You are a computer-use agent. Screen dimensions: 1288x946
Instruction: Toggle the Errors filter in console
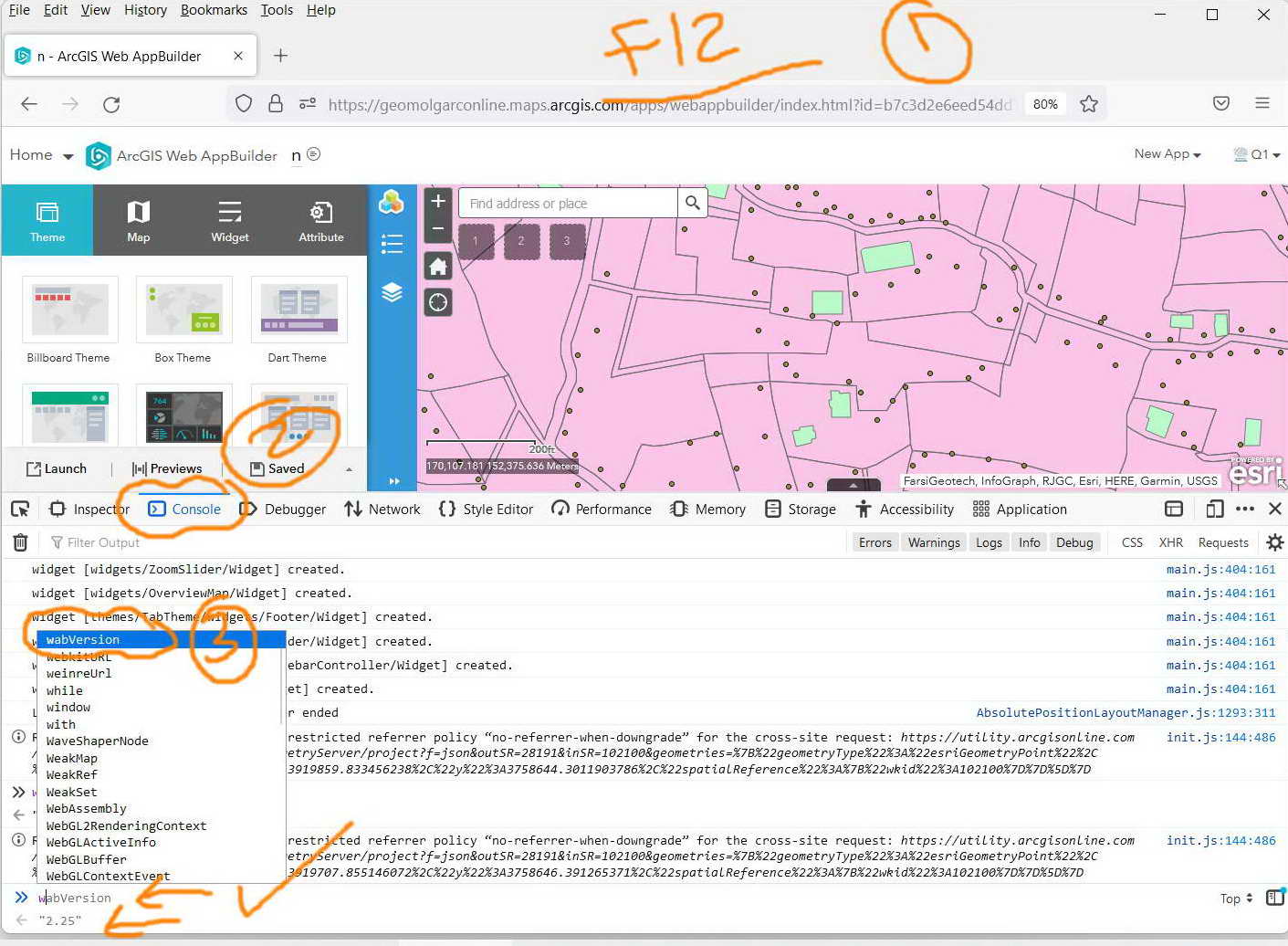point(874,542)
